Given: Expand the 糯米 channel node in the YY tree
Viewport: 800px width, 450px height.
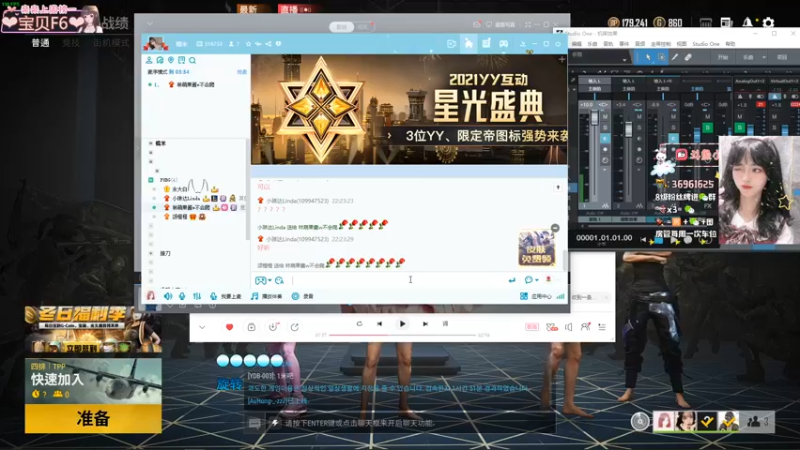Looking at the screenshot, I should (151, 143).
